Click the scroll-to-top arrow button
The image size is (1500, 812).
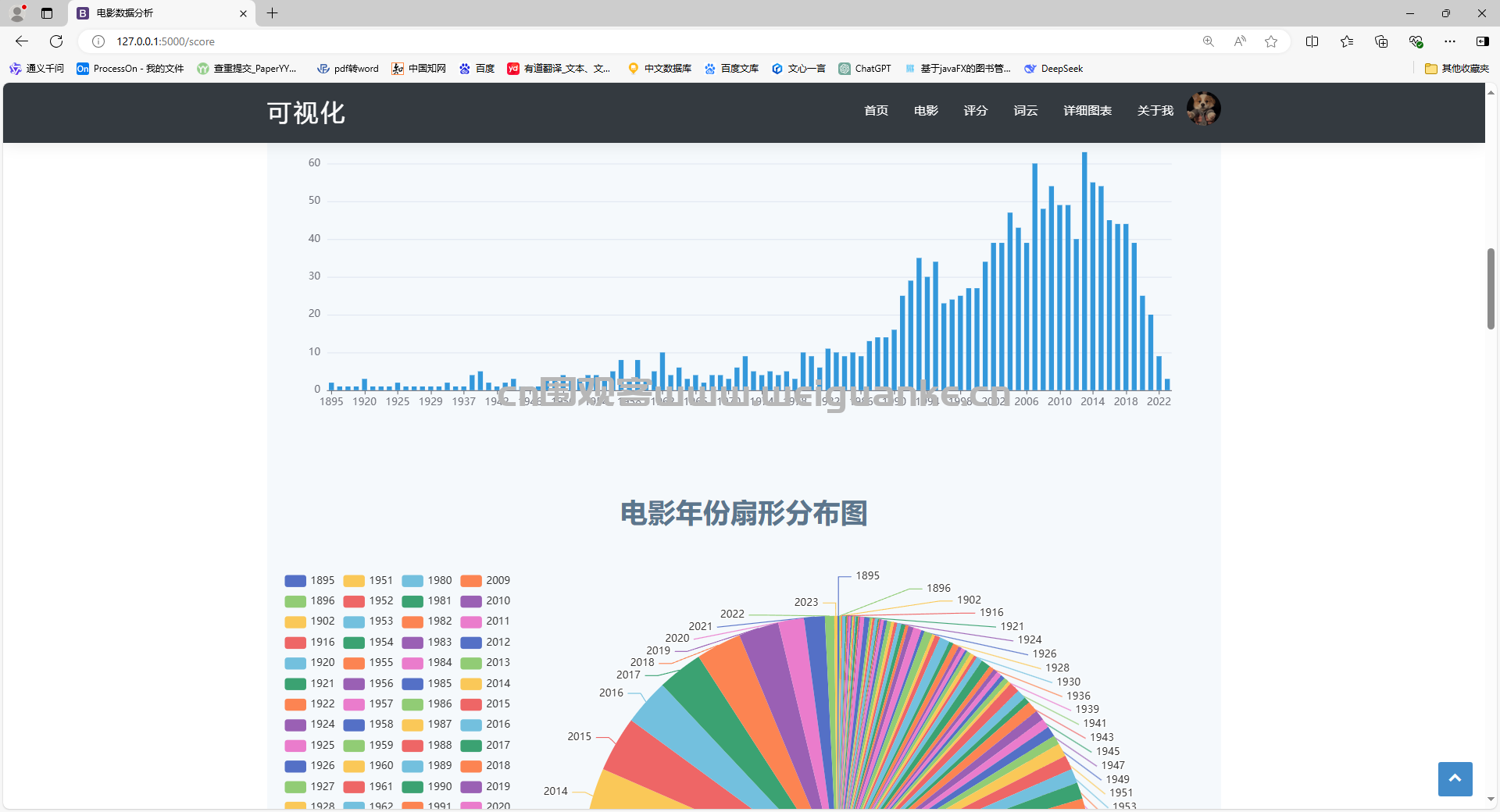coord(1455,778)
